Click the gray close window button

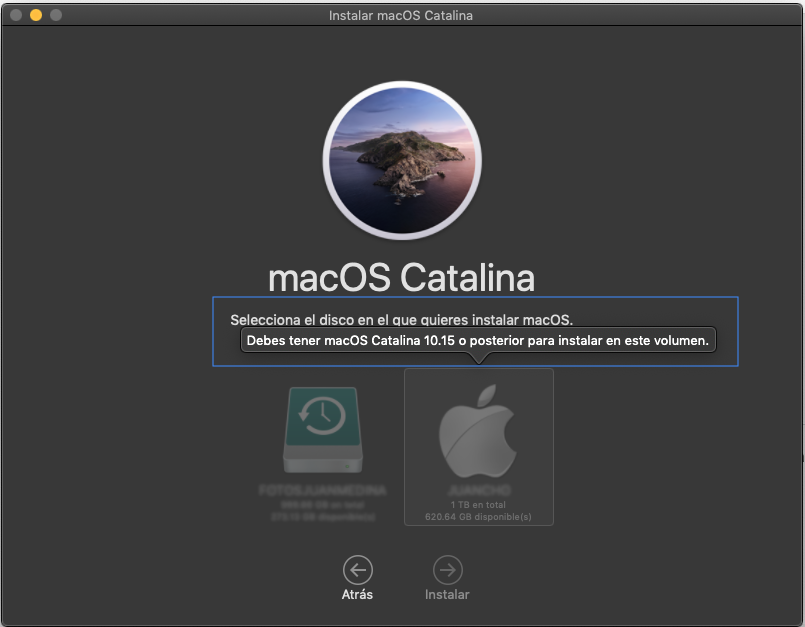(x=16, y=15)
